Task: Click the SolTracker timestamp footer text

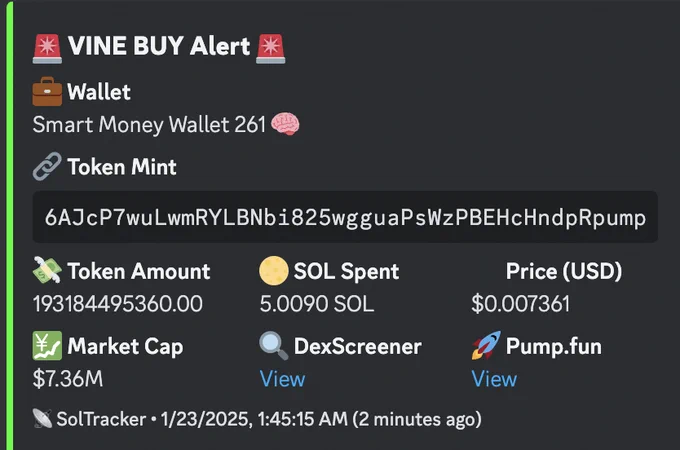Action: (x=269, y=419)
